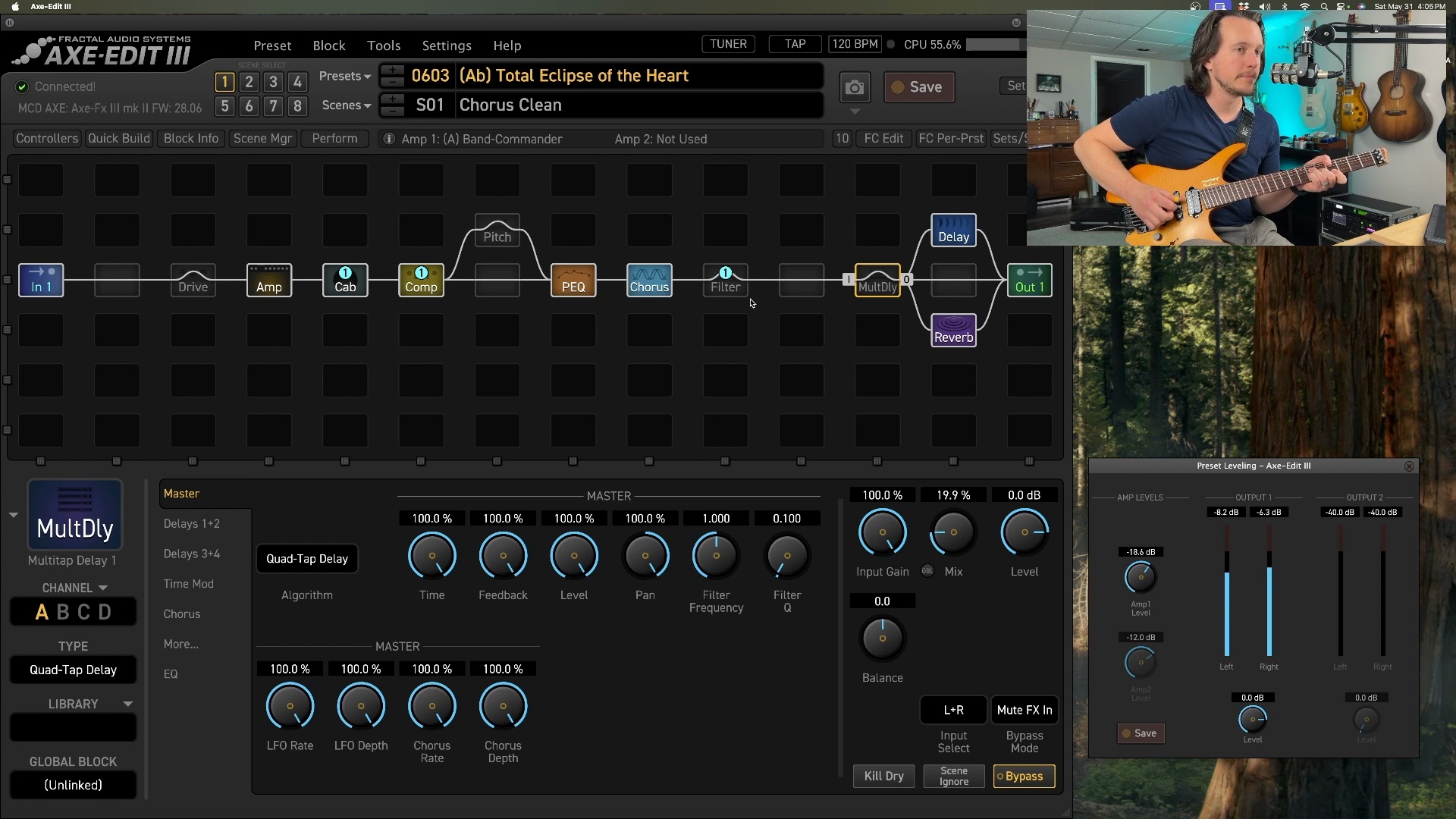1456x819 pixels.
Task: Click the main Save button
Action: pyautogui.click(x=918, y=87)
